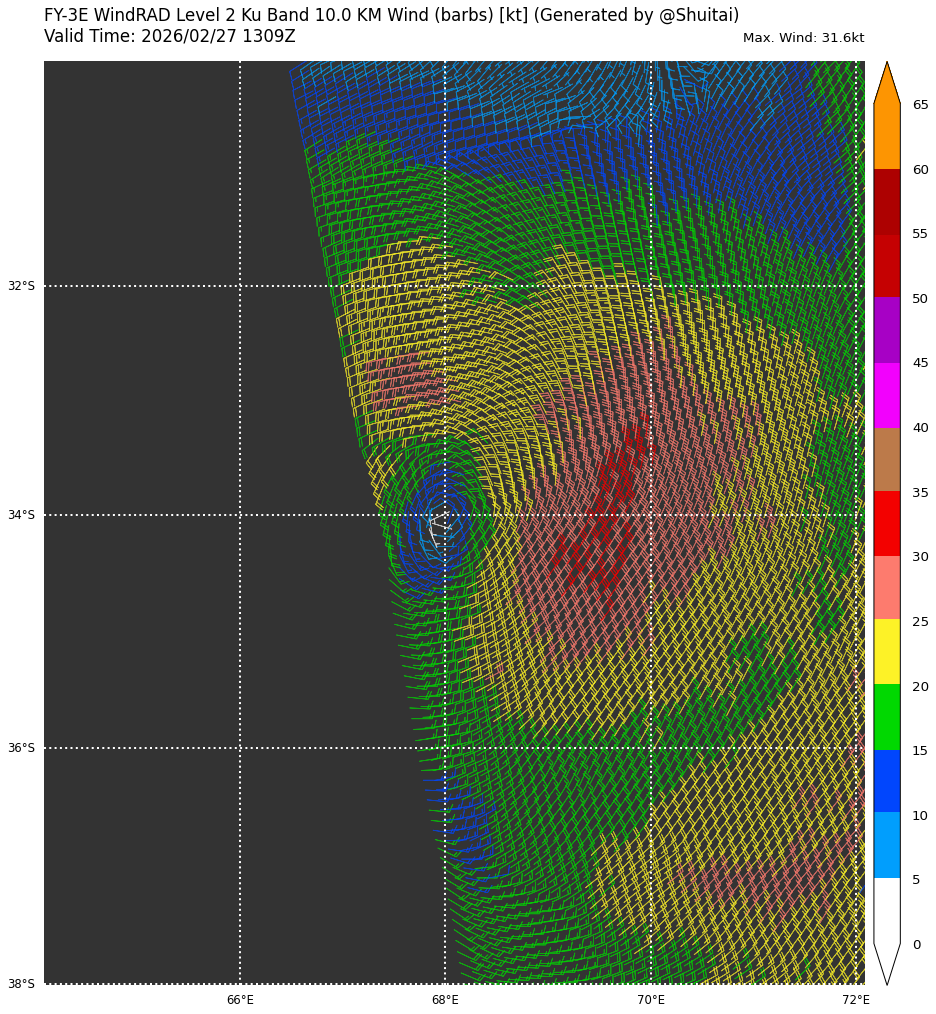Screen dimensions: 936x1014
Task: Click the 68°E longitude axis label
Action: (445, 1000)
